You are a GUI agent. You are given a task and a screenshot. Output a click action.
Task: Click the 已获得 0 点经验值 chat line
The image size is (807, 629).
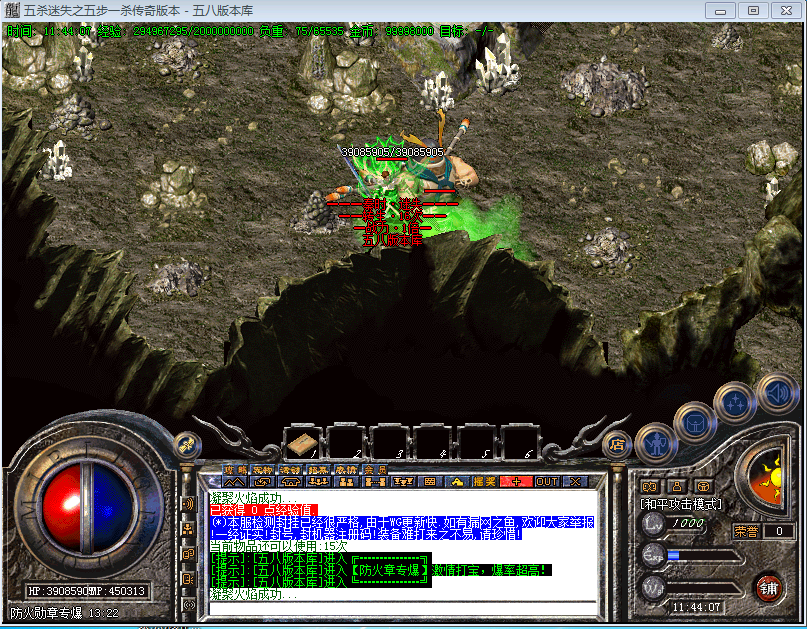coord(264,510)
